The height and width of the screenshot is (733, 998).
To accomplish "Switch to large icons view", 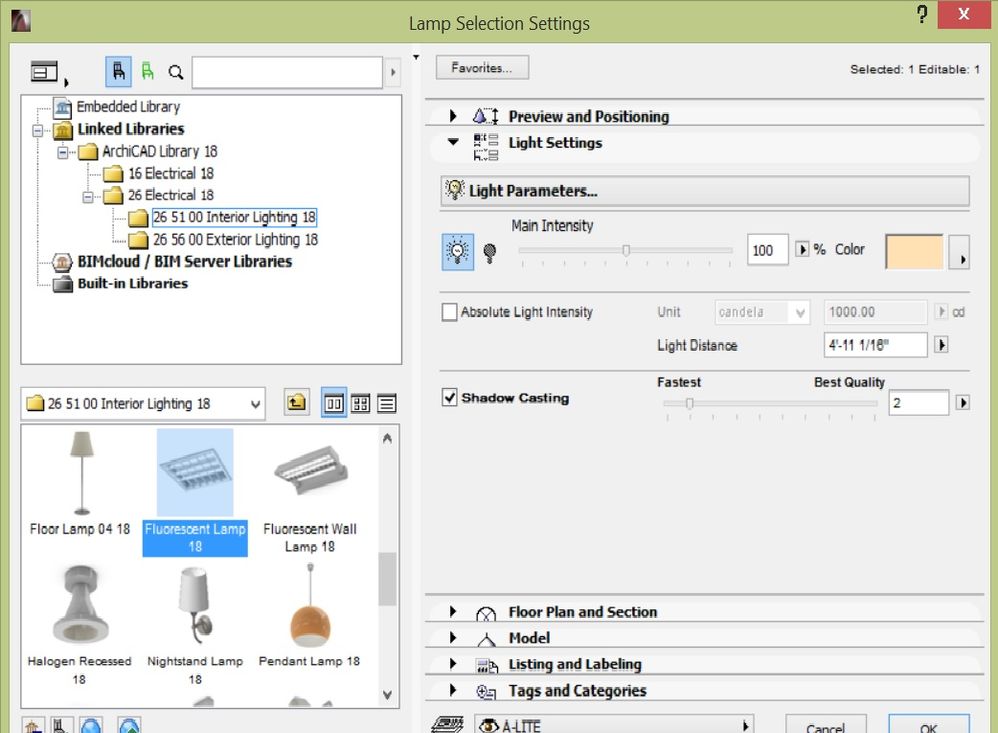I will pyautogui.click(x=334, y=403).
